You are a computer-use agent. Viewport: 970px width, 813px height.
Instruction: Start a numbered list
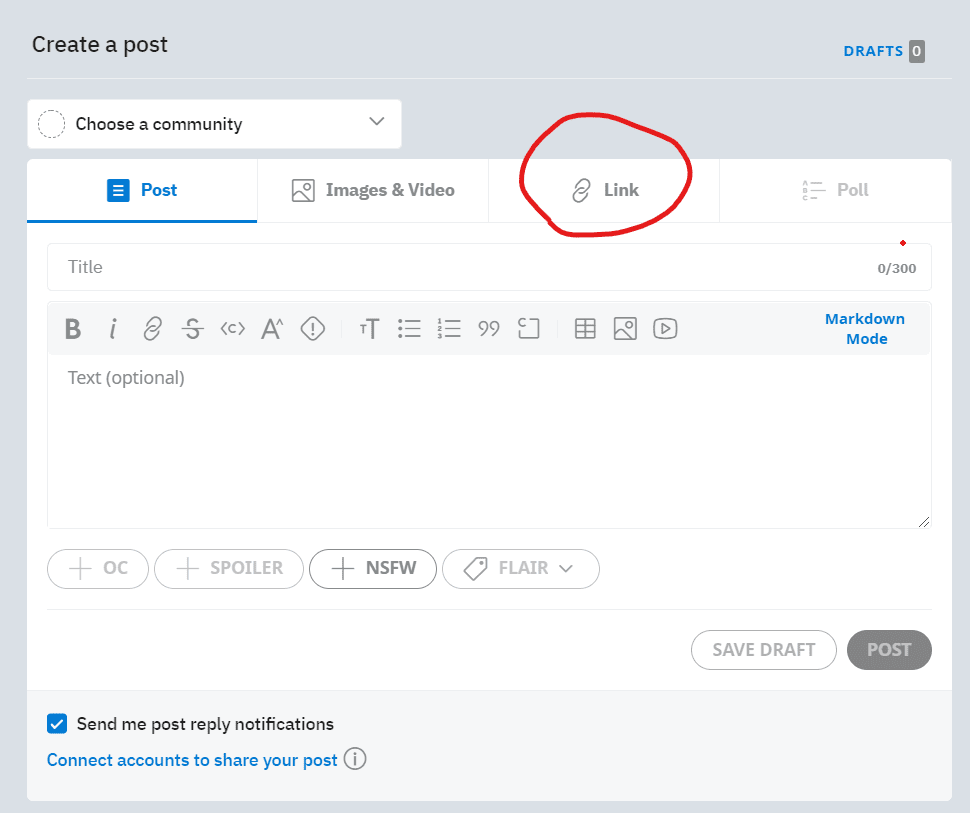point(448,329)
